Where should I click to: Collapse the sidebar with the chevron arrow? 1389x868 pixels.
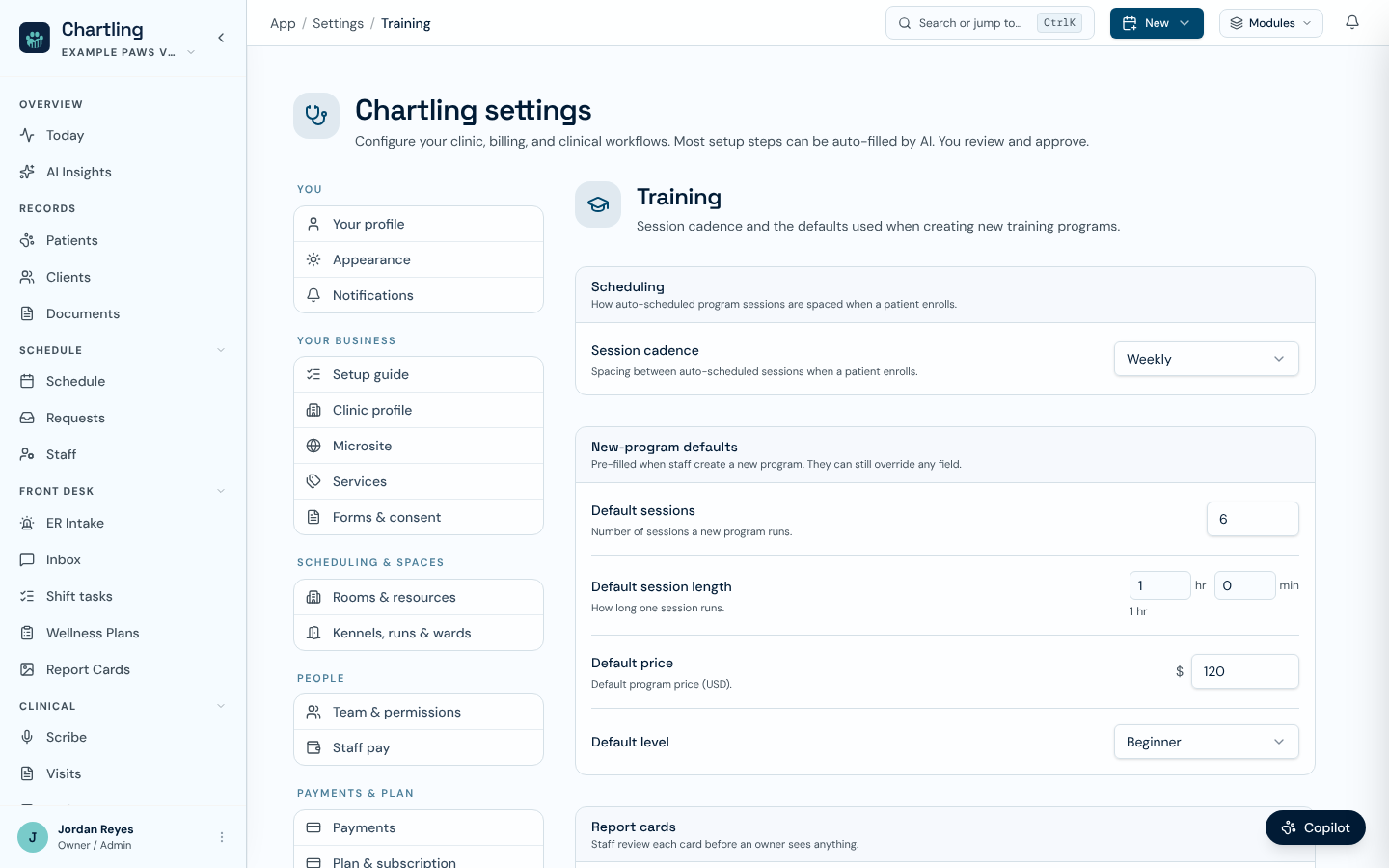pyautogui.click(x=221, y=38)
